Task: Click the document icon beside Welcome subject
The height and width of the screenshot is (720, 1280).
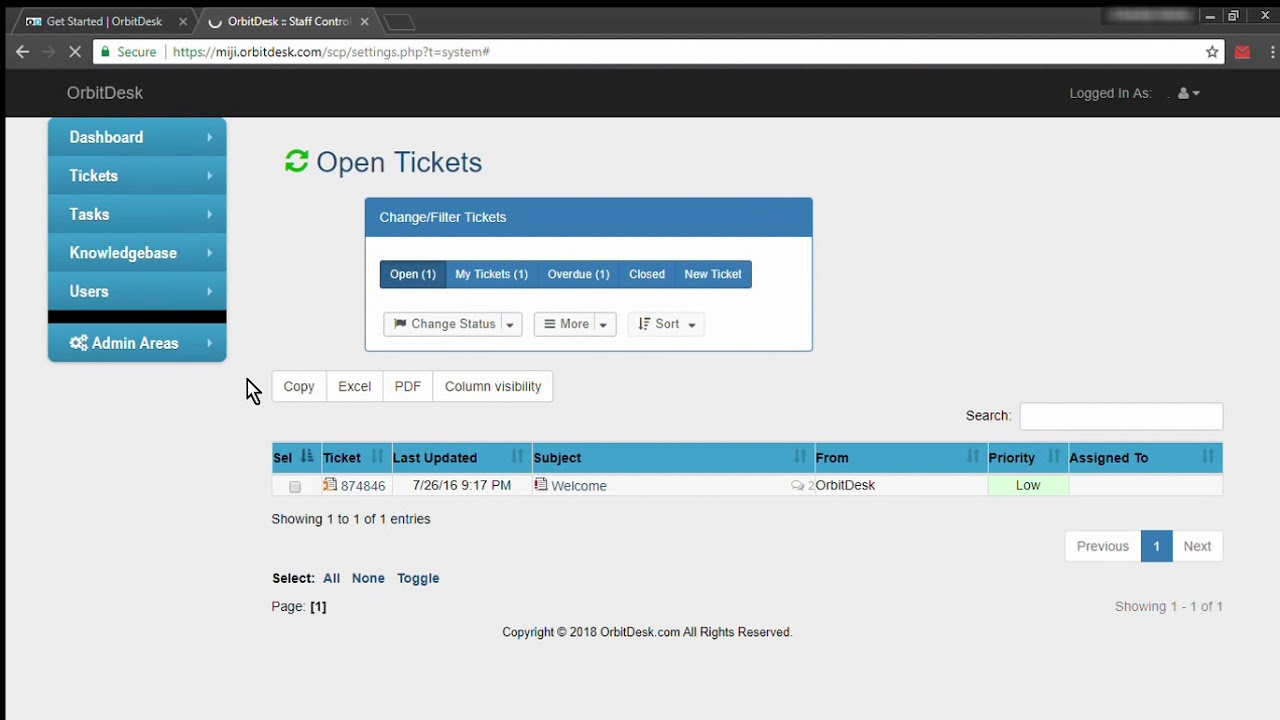Action: [541, 485]
